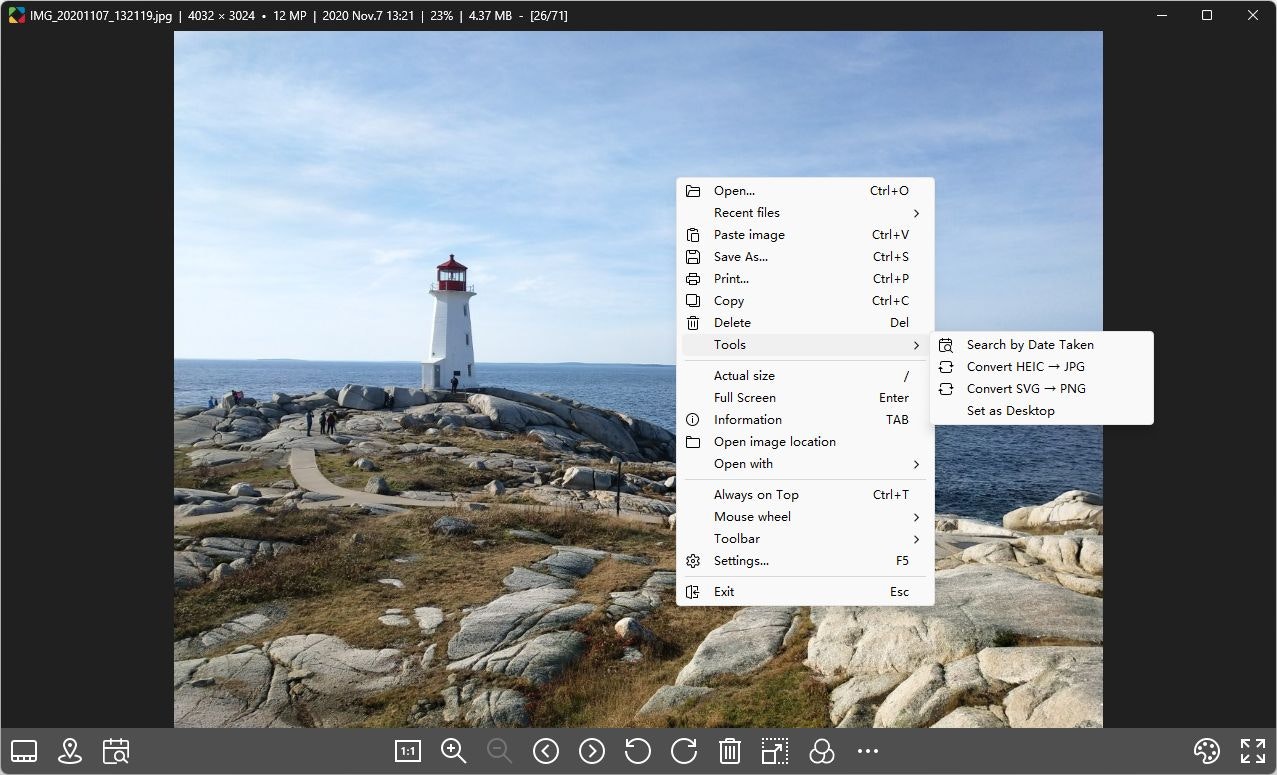Image resolution: width=1277 pixels, height=775 pixels.
Task: Click the file name in title bar
Action: pyautogui.click(x=101, y=16)
